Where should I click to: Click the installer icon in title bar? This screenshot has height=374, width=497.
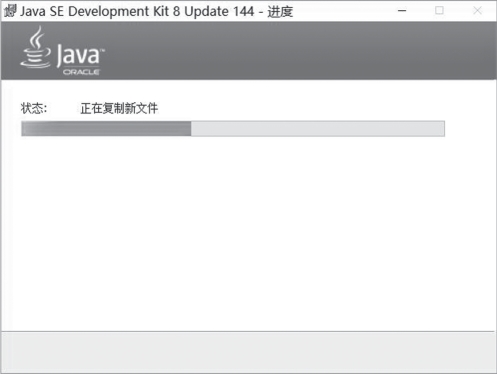tap(10, 11)
